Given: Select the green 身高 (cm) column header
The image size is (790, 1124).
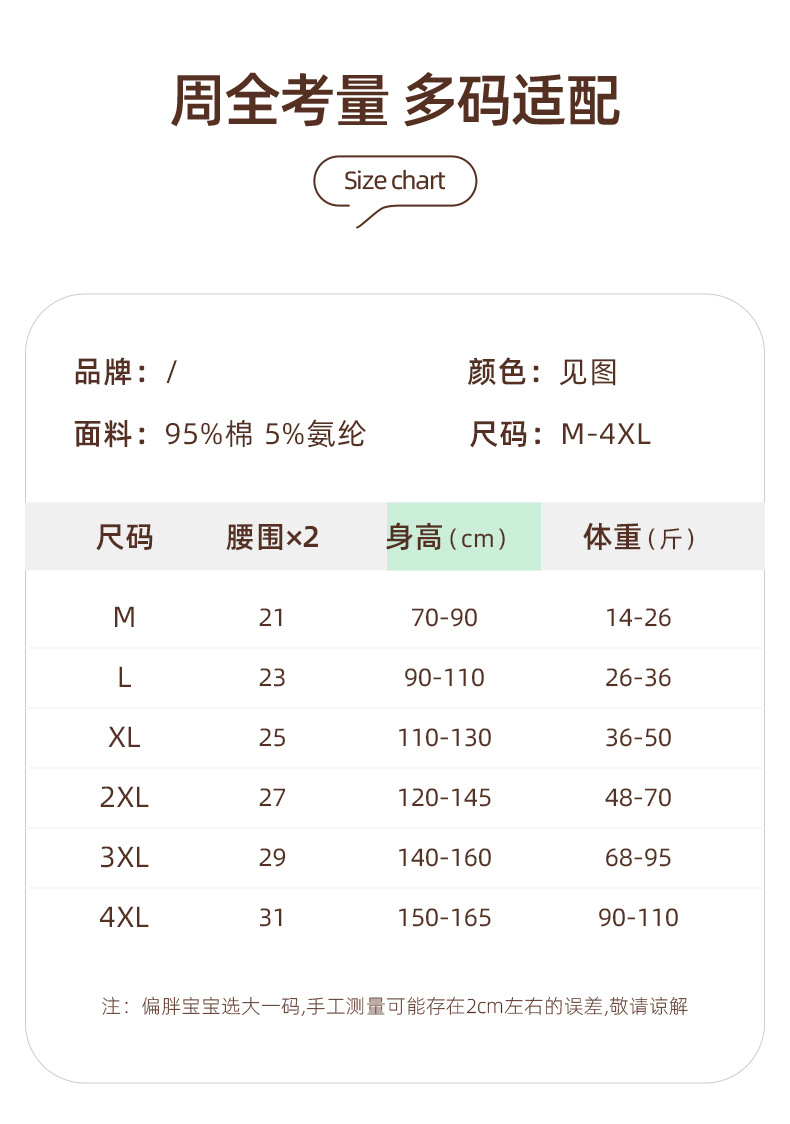Looking at the screenshot, I should coord(463,538).
